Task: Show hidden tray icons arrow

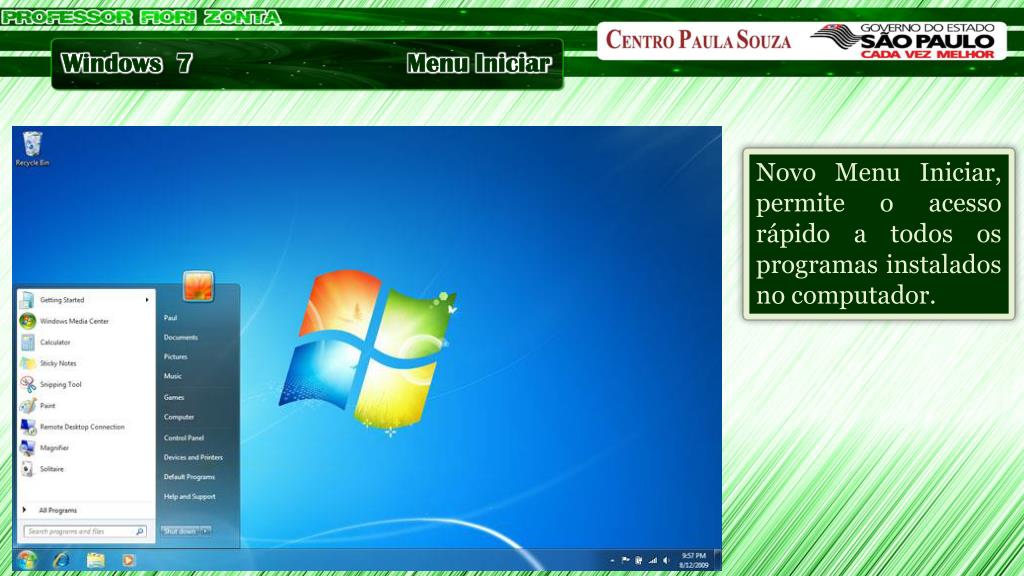Action: pyautogui.click(x=612, y=560)
